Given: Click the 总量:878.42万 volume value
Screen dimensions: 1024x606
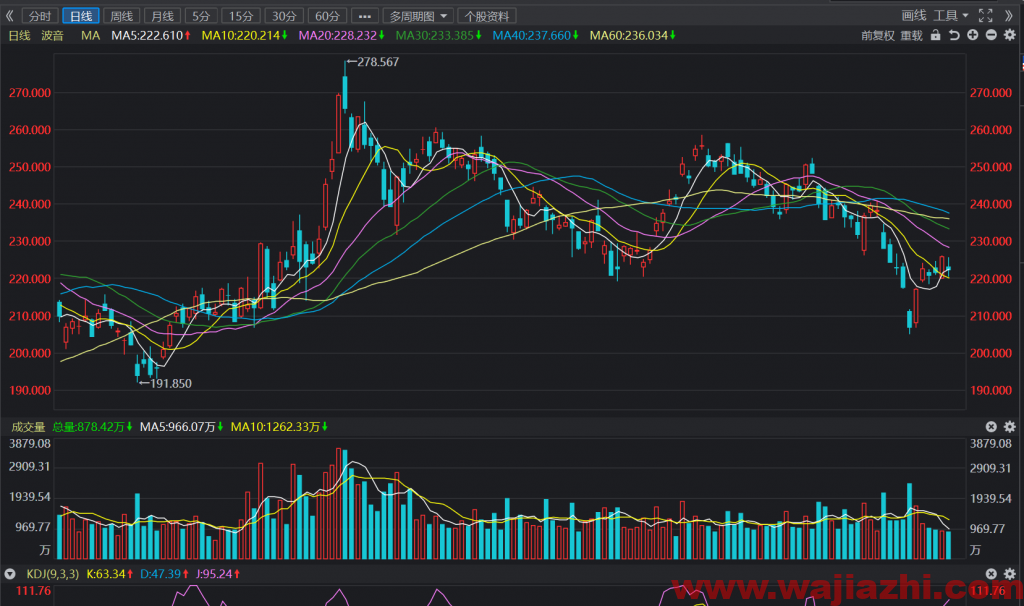Looking at the screenshot, I should (x=92, y=427).
